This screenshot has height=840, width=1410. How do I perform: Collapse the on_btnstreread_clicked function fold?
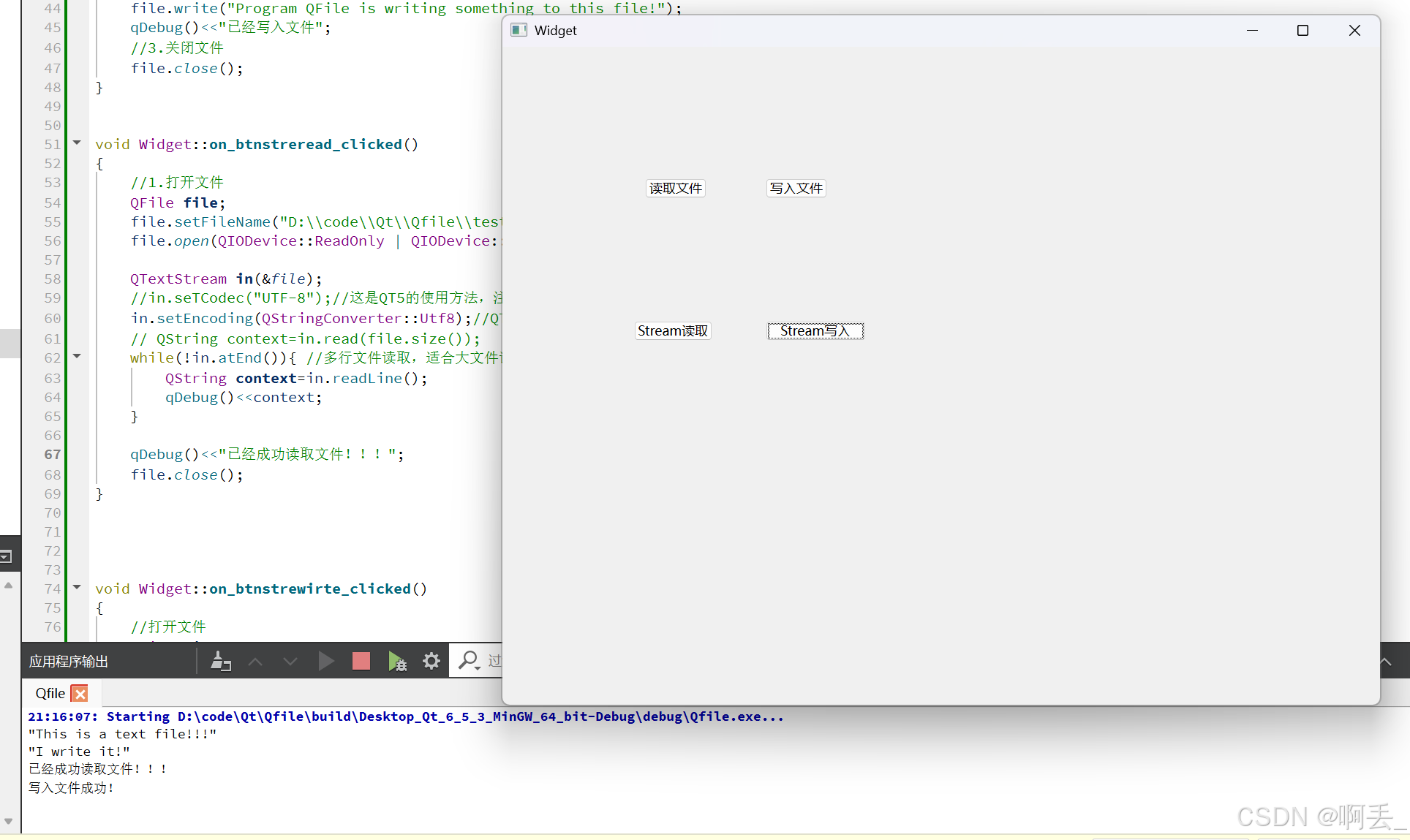point(77,143)
